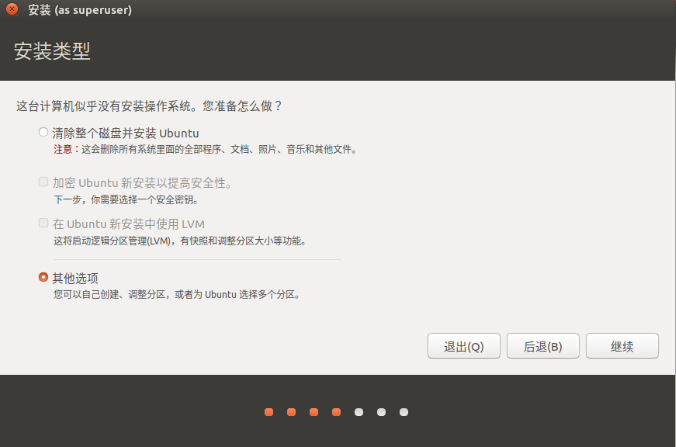676x447 pixels.
Task: Go back with the 后退(B) button
Action: 543,346
